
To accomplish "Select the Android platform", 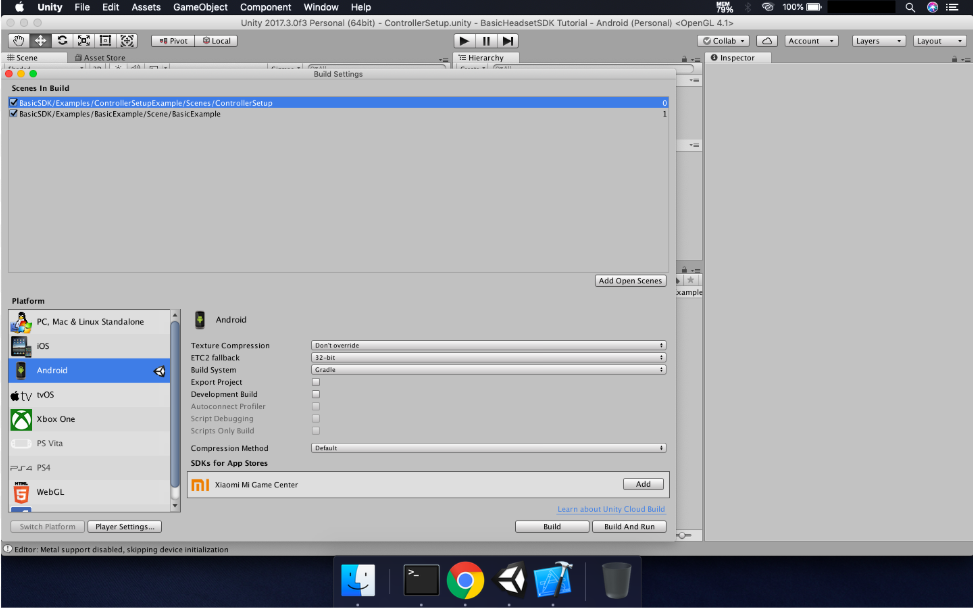I will pyautogui.click(x=89, y=370).
